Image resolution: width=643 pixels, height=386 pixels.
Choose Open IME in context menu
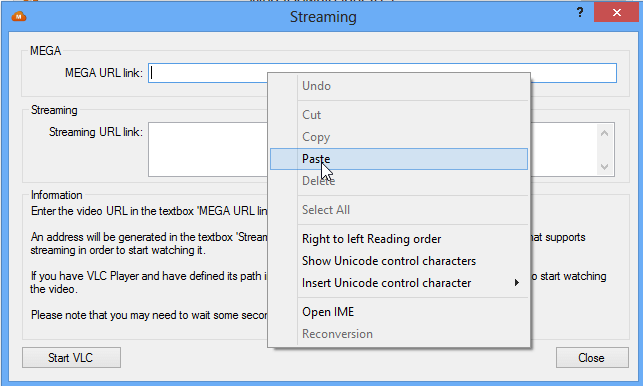(x=399, y=312)
